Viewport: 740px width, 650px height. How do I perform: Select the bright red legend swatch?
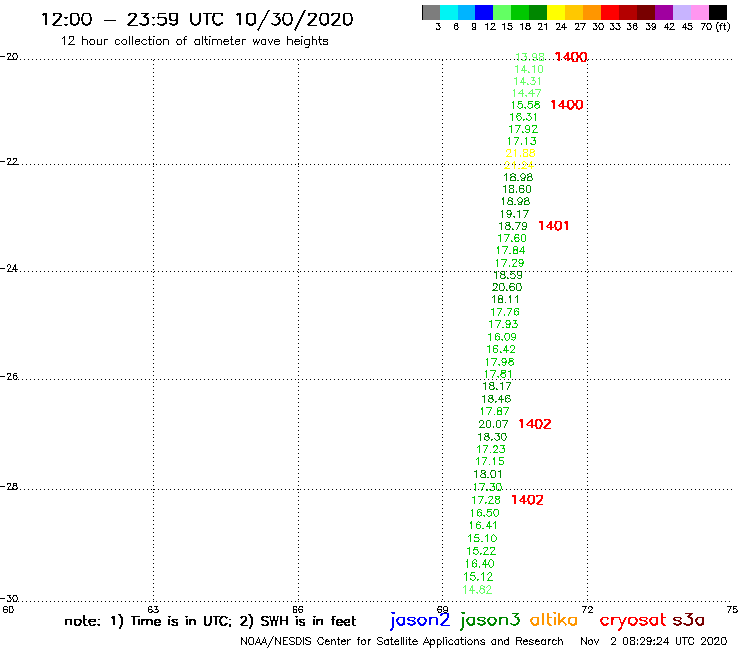tap(610, 13)
